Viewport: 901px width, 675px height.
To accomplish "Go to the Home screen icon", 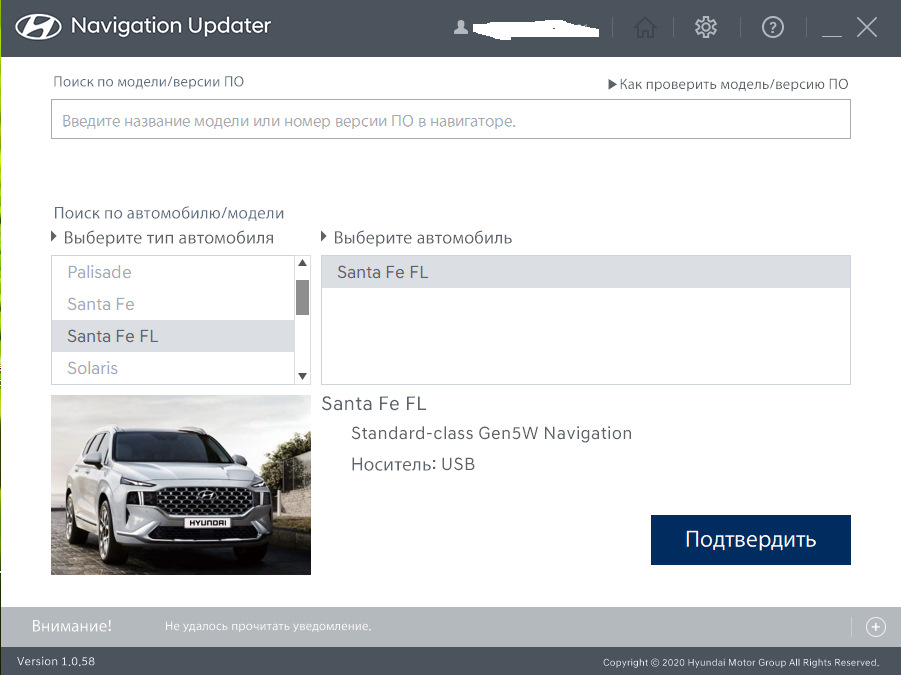I will point(645,27).
